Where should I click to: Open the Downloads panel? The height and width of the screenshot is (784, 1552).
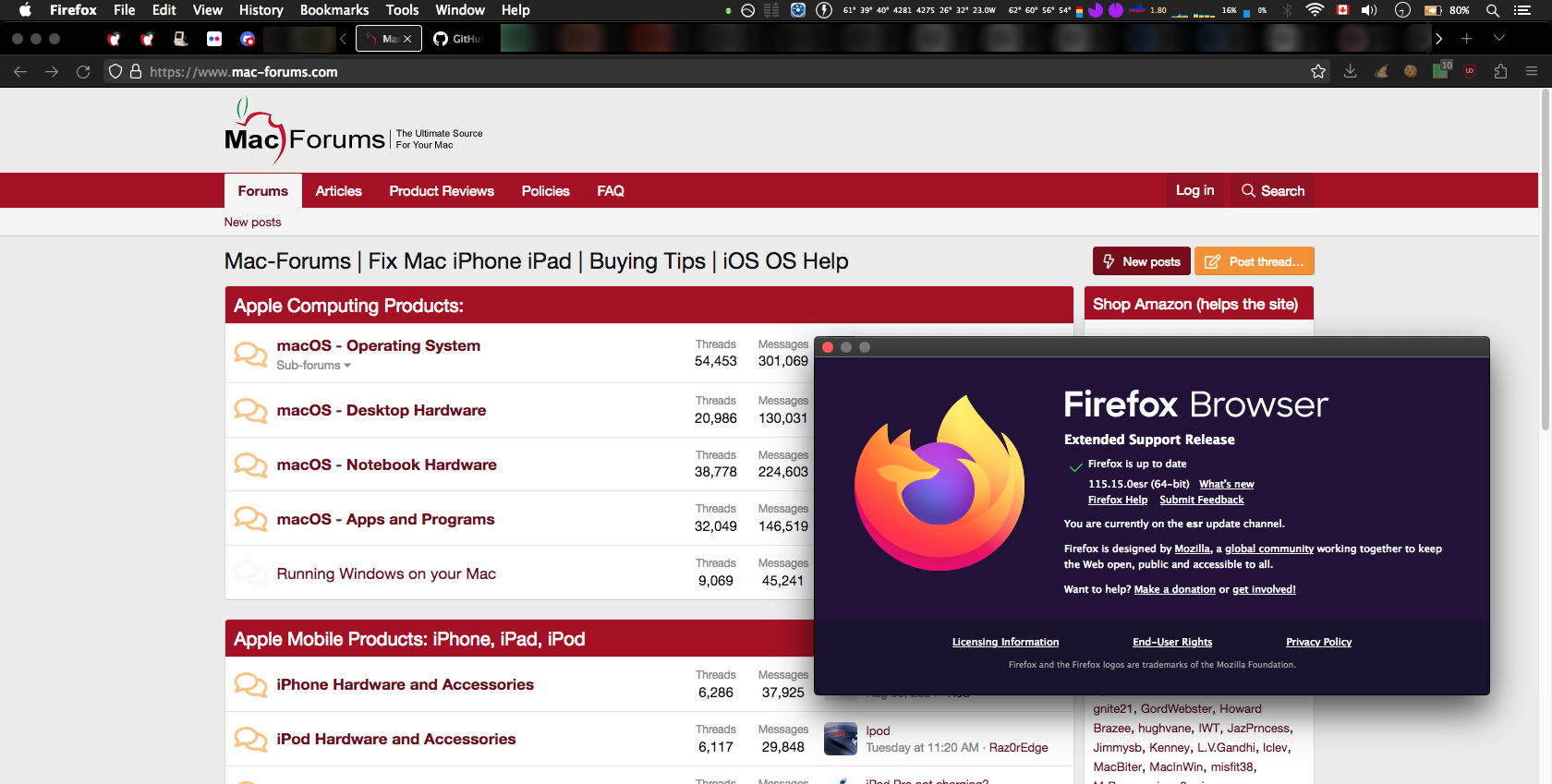1350,72
